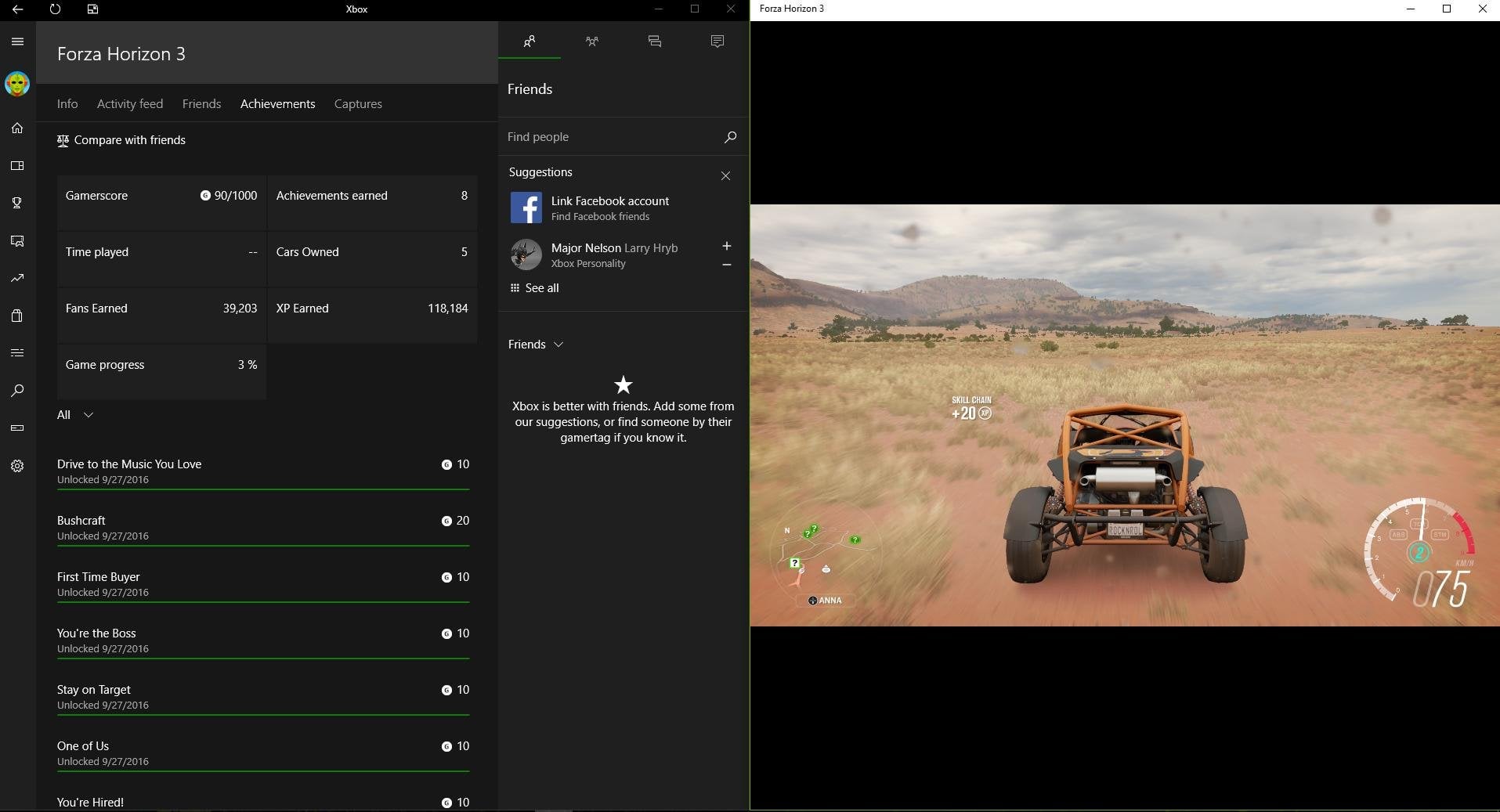
Task: Select the Achievements tab
Action: (278, 104)
